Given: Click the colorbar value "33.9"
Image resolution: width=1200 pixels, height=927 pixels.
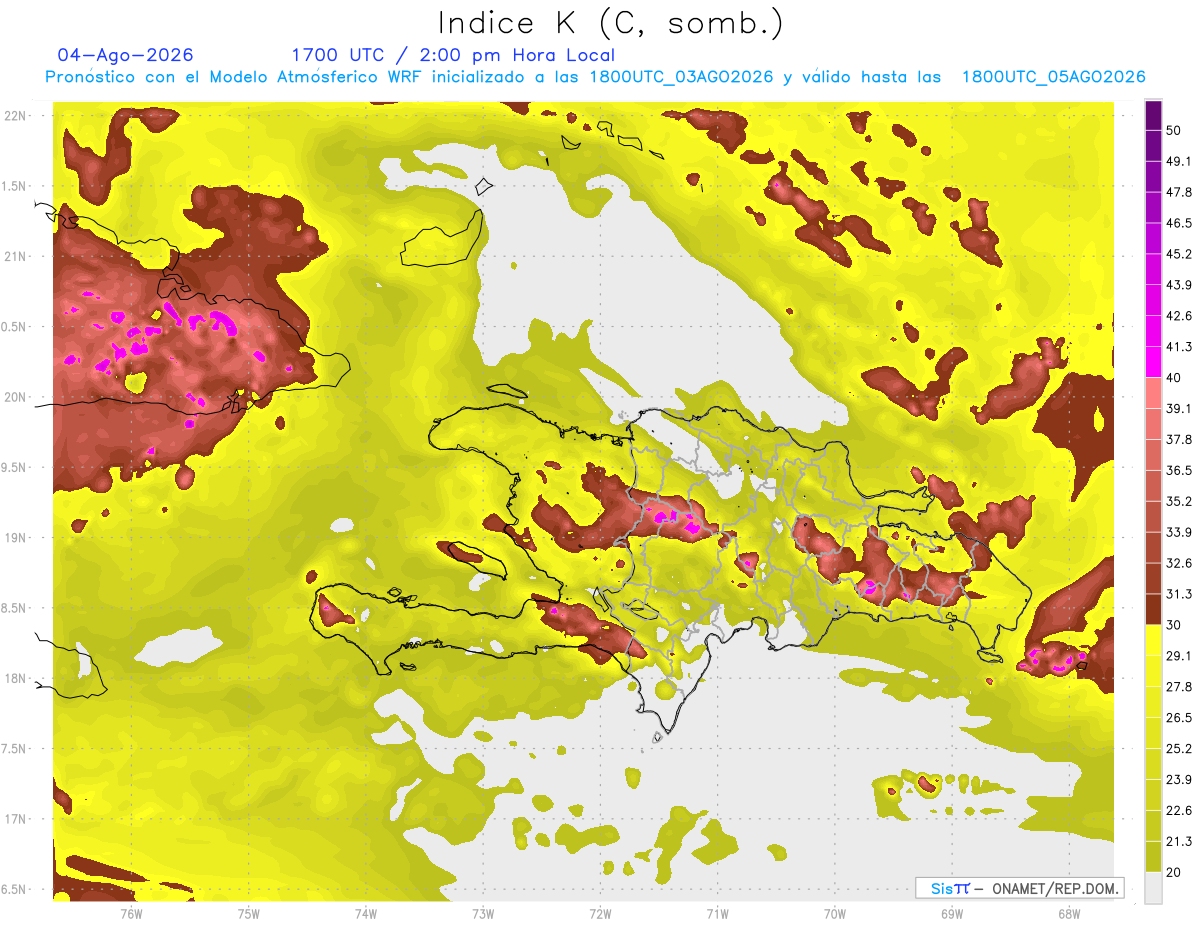Looking at the screenshot, I should (1179, 532).
